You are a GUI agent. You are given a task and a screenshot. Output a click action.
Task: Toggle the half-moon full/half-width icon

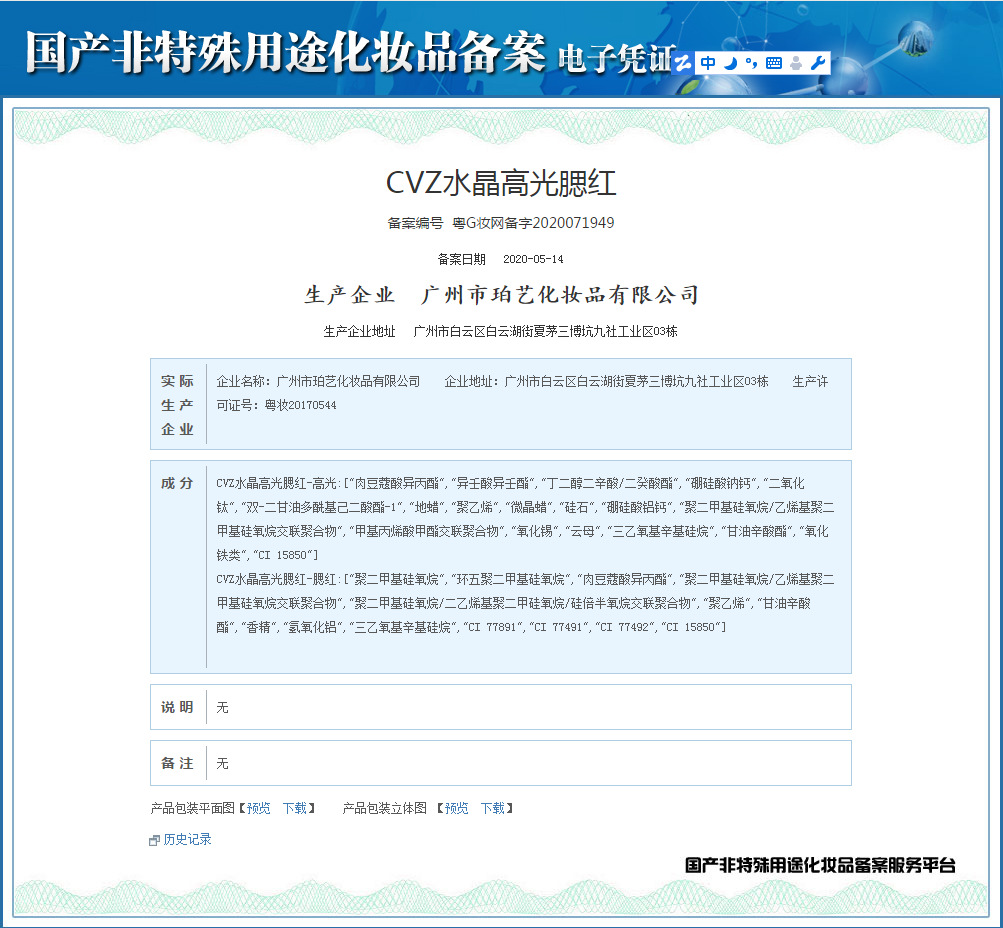(x=731, y=63)
